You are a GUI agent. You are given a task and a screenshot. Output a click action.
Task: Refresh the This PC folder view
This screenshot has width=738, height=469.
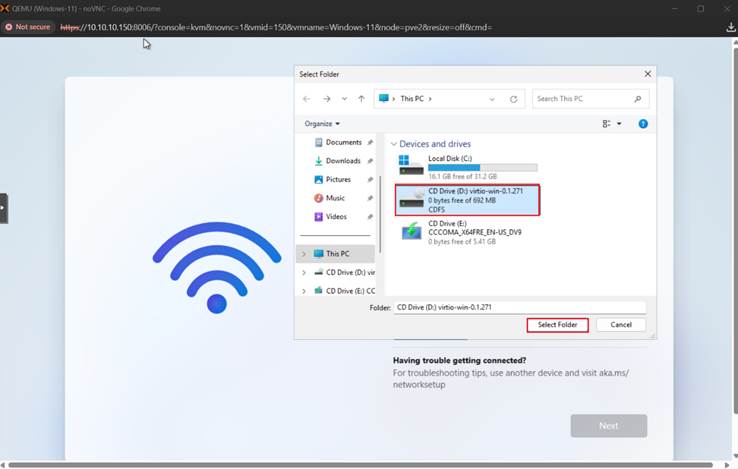click(x=514, y=99)
